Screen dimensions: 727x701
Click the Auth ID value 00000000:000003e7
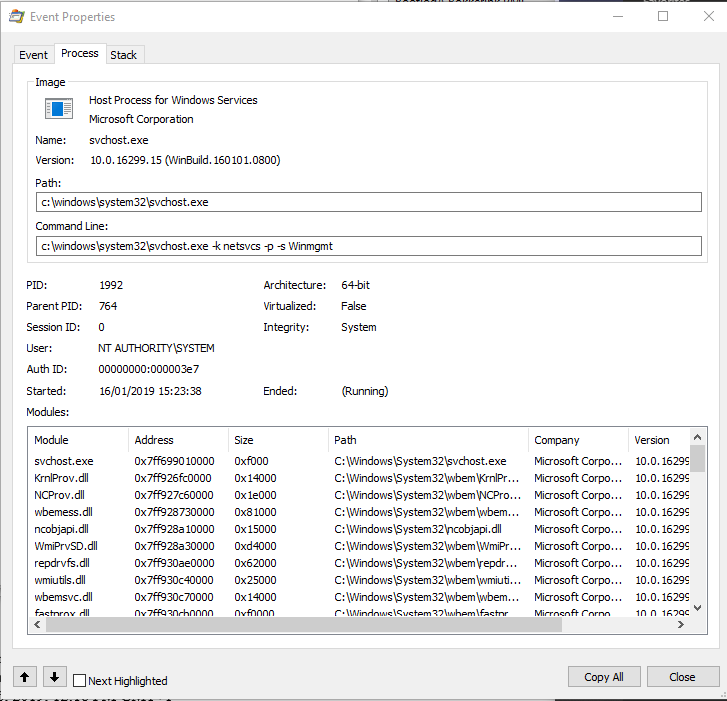(149, 369)
